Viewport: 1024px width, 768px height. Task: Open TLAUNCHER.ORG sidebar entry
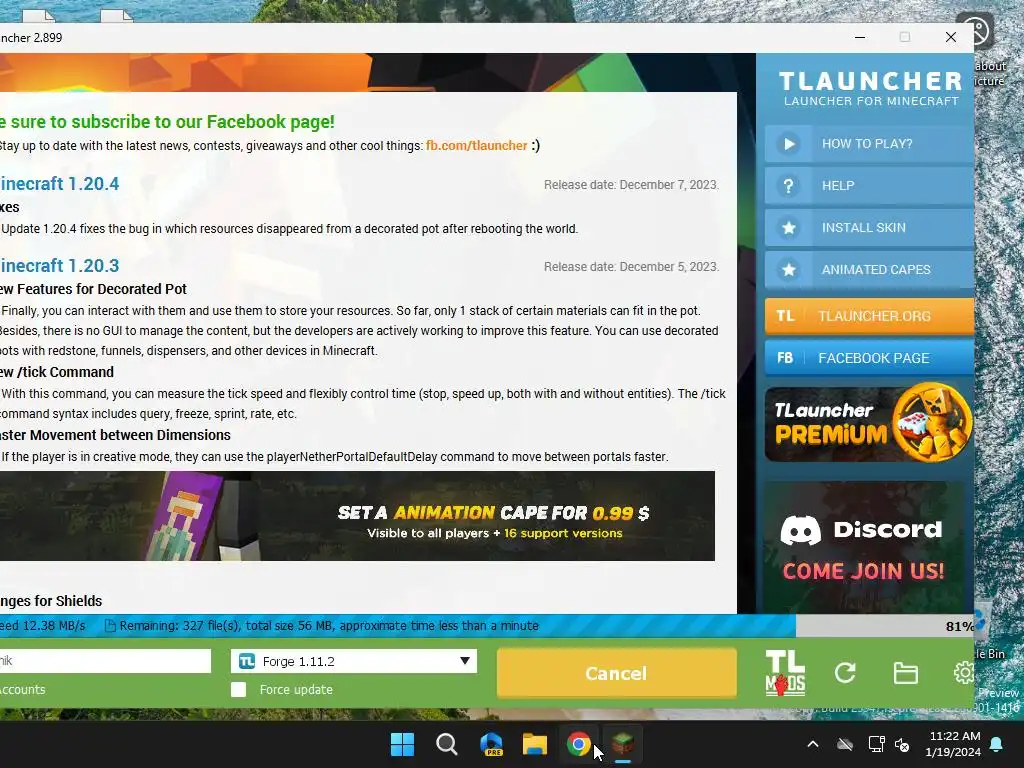[869, 316]
